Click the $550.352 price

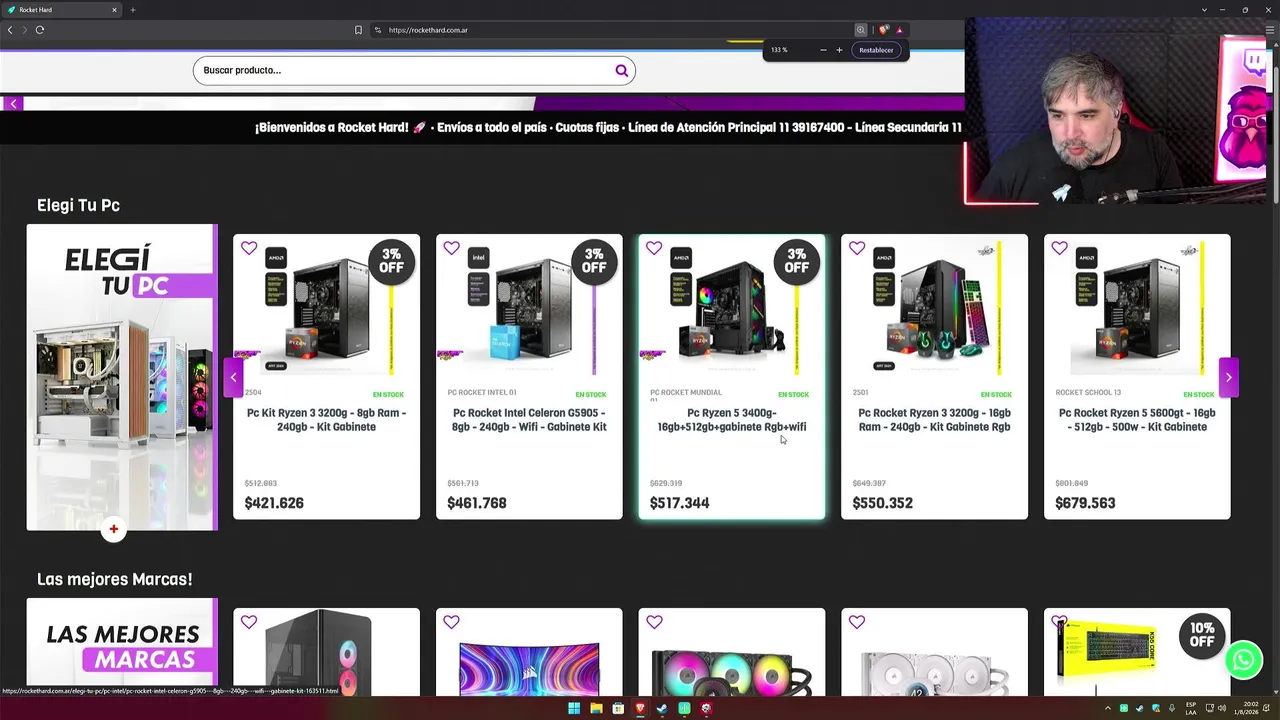tap(882, 503)
